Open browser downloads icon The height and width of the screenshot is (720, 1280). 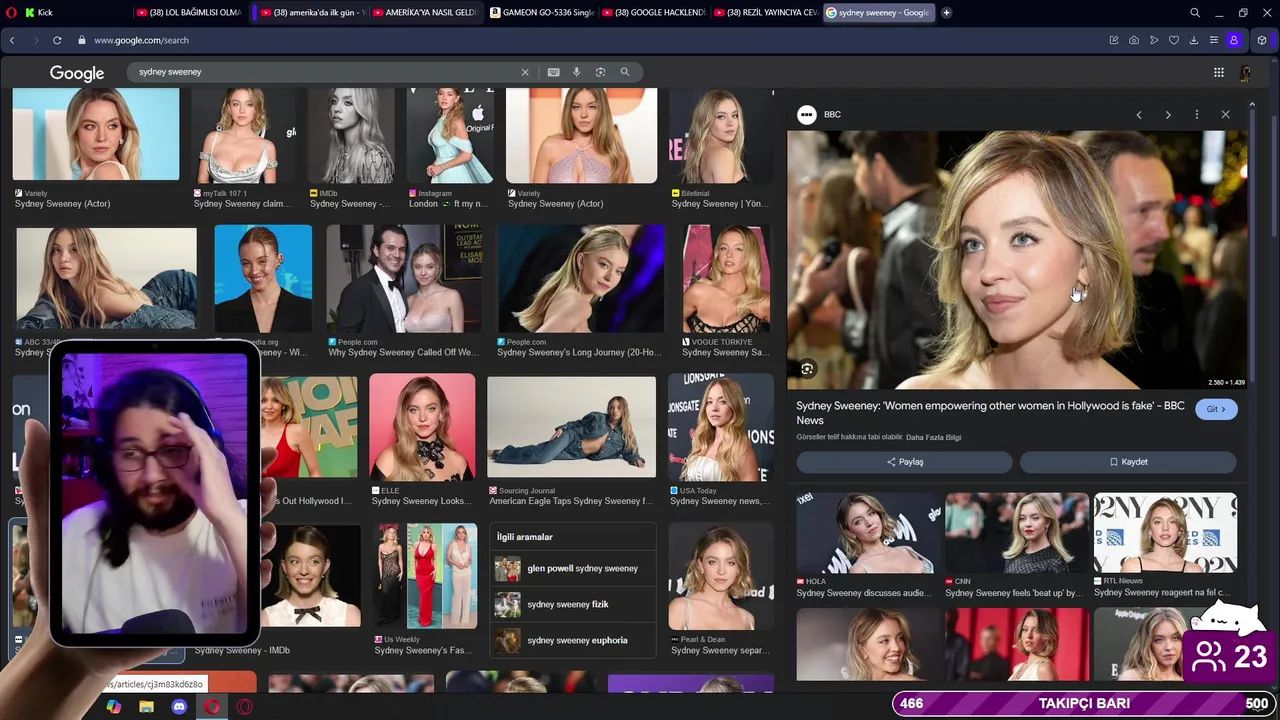click(x=1193, y=40)
